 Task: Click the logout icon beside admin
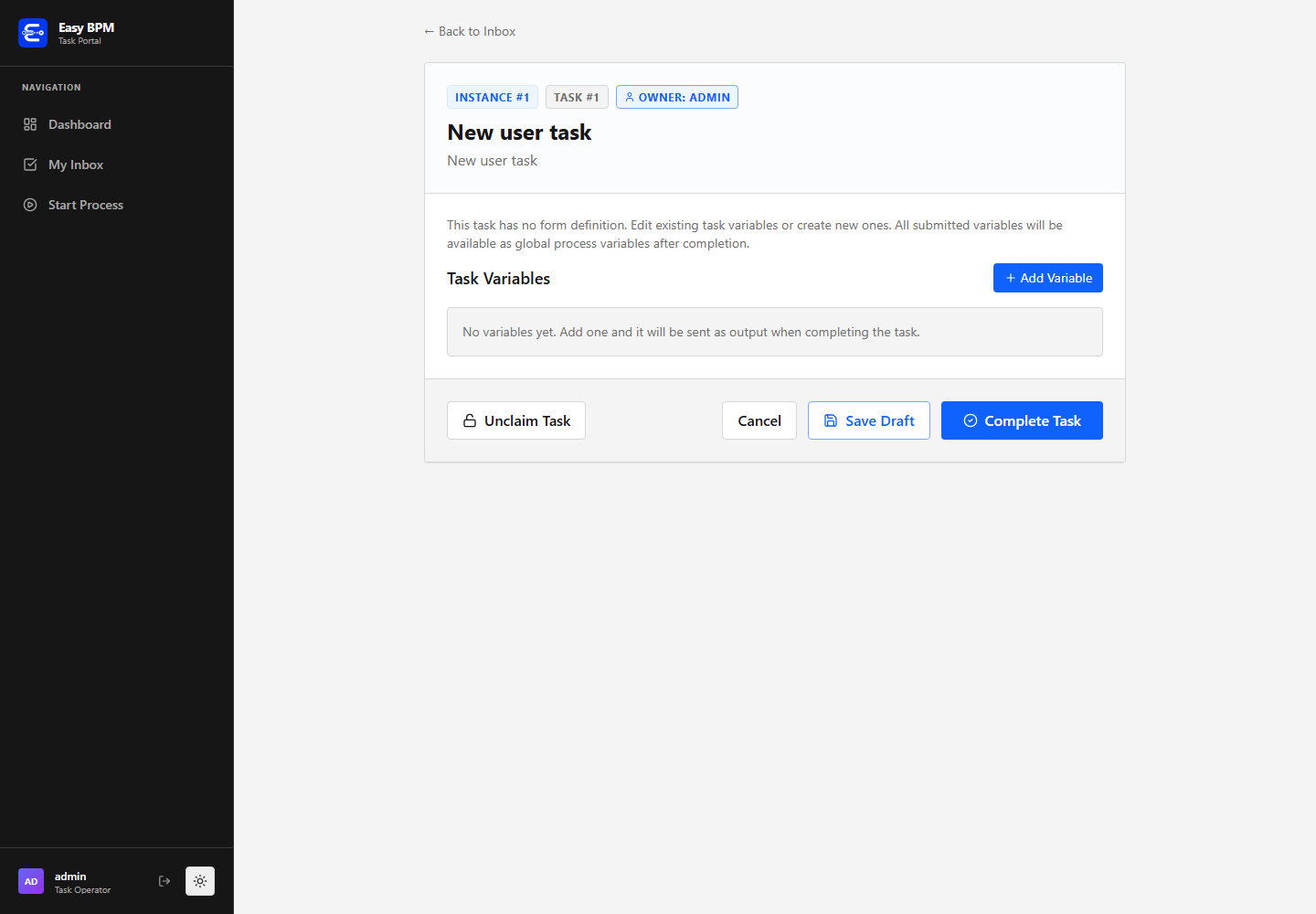(x=164, y=881)
